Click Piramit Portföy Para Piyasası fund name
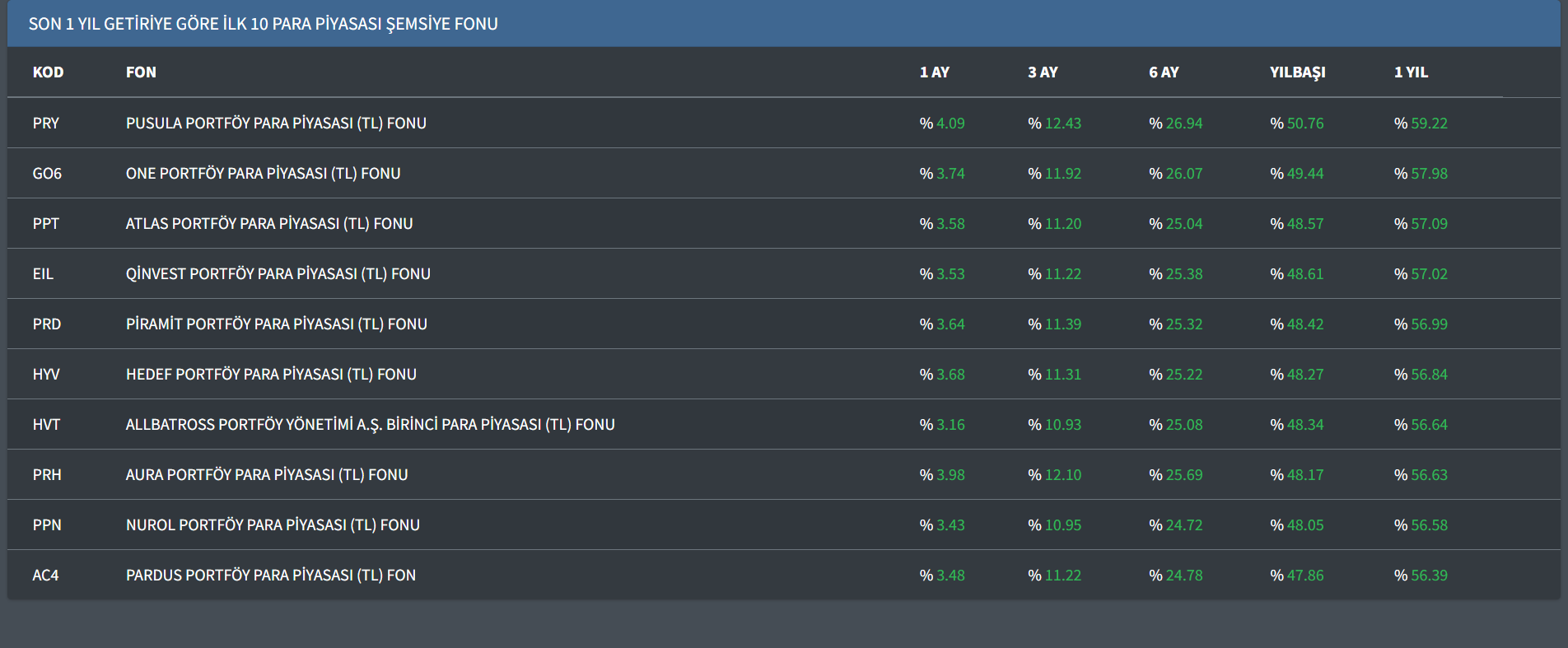This screenshot has height=648, width=1568. (276, 324)
